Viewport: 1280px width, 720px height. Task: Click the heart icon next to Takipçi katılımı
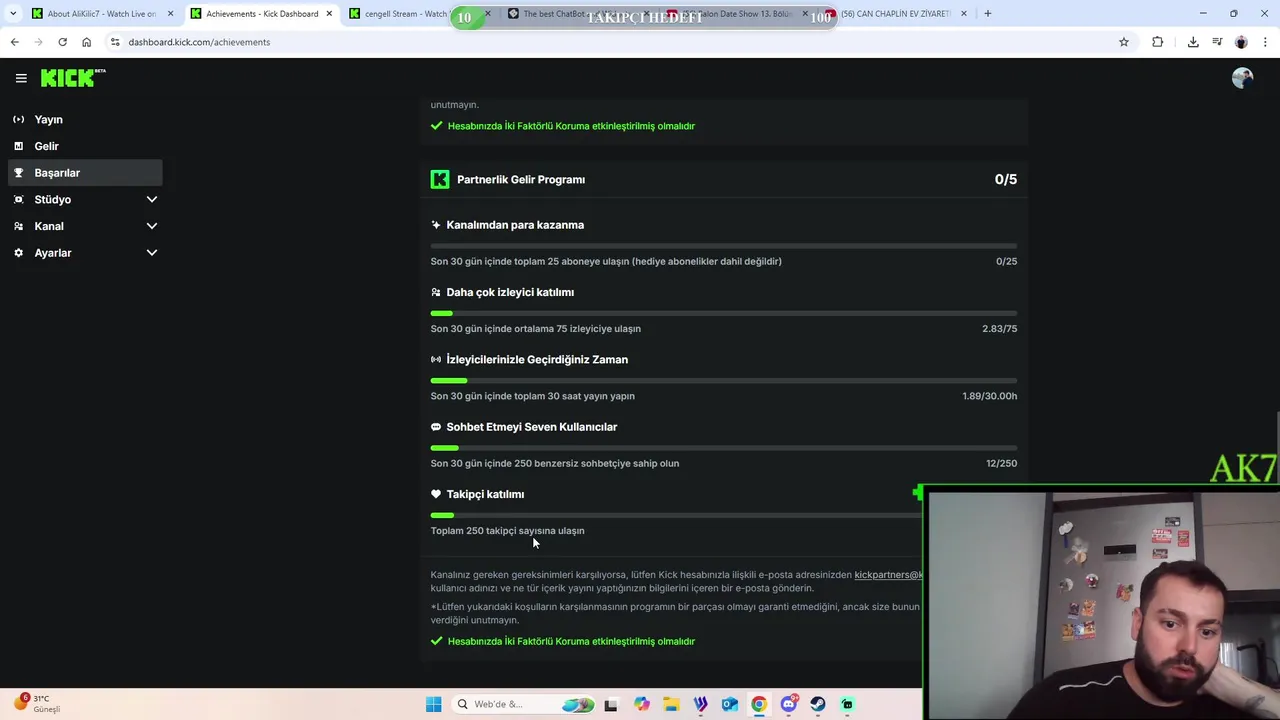coord(436,494)
